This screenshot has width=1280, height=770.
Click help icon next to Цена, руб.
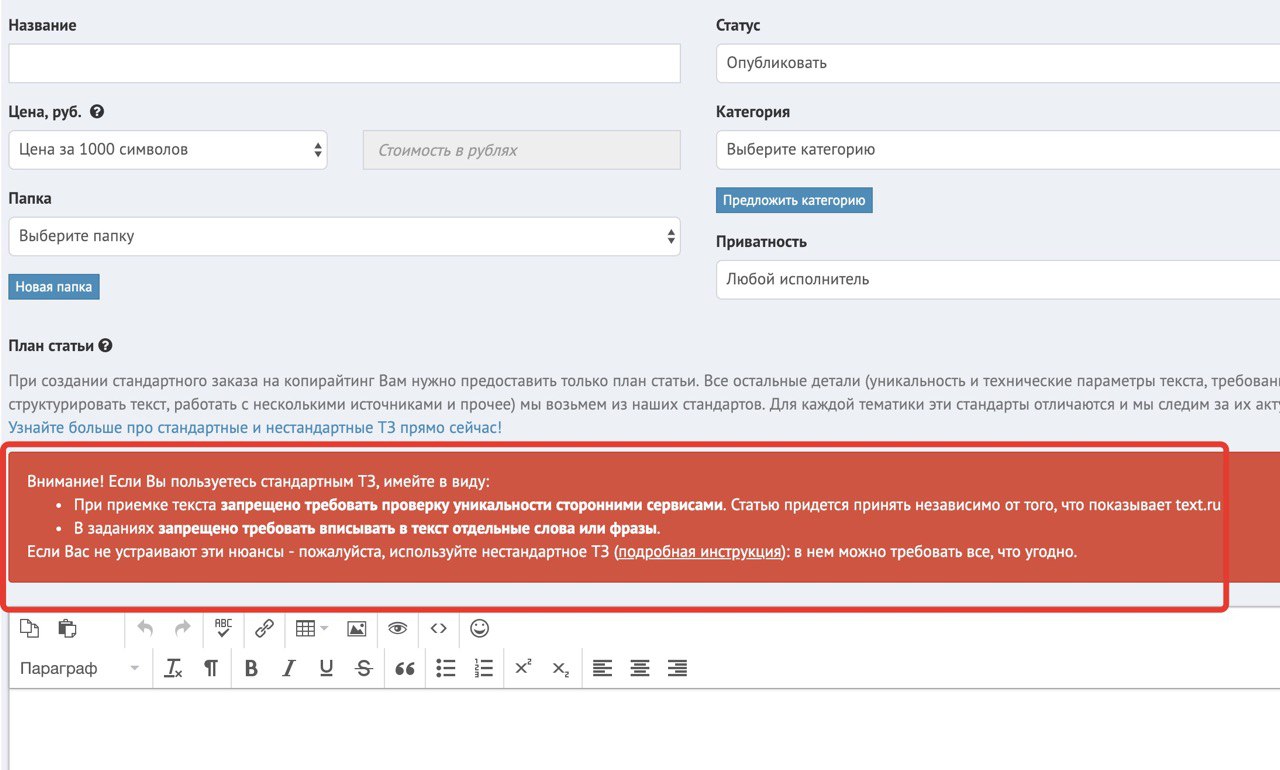[x=97, y=112]
